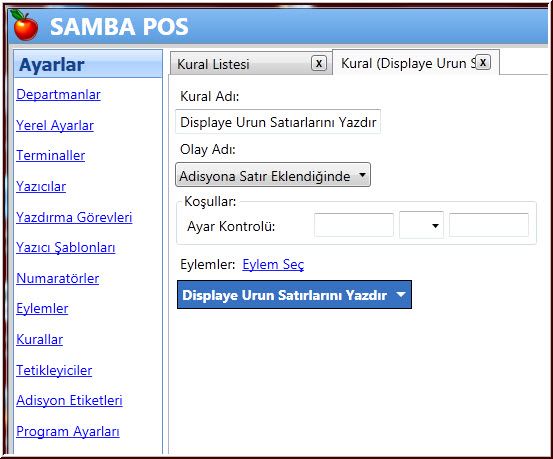Go to Yazıcı Şablonları

(66, 248)
